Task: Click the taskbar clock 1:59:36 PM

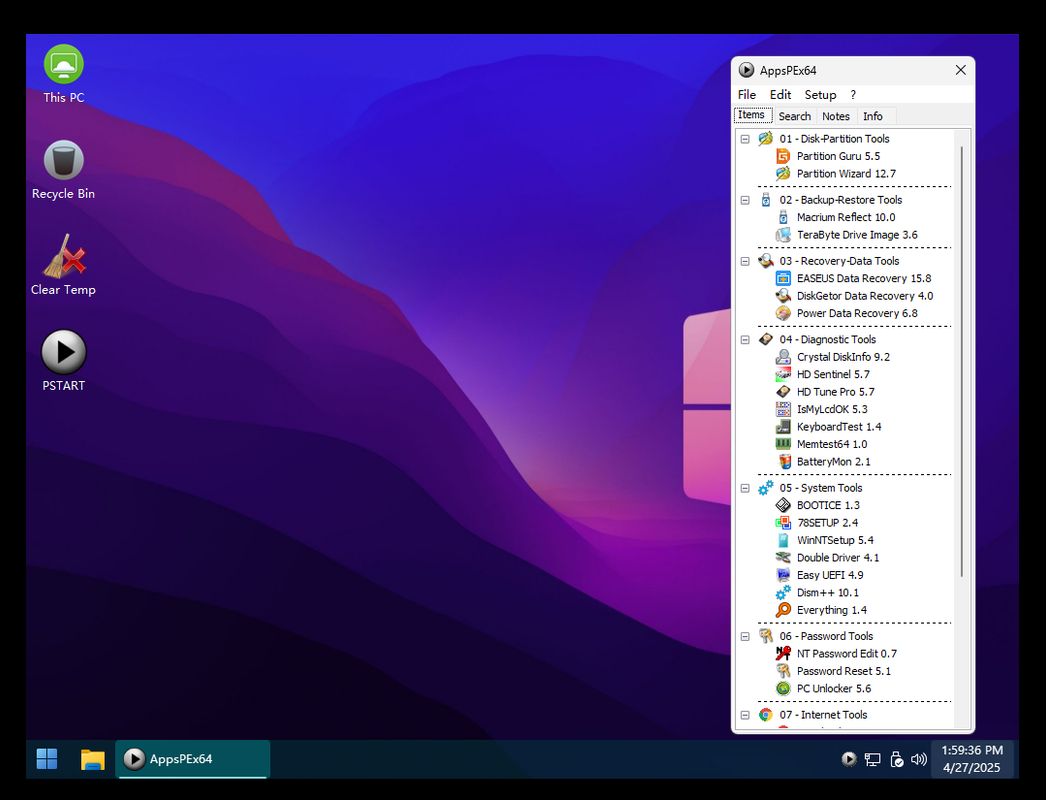Action: (x=972, y=759)
